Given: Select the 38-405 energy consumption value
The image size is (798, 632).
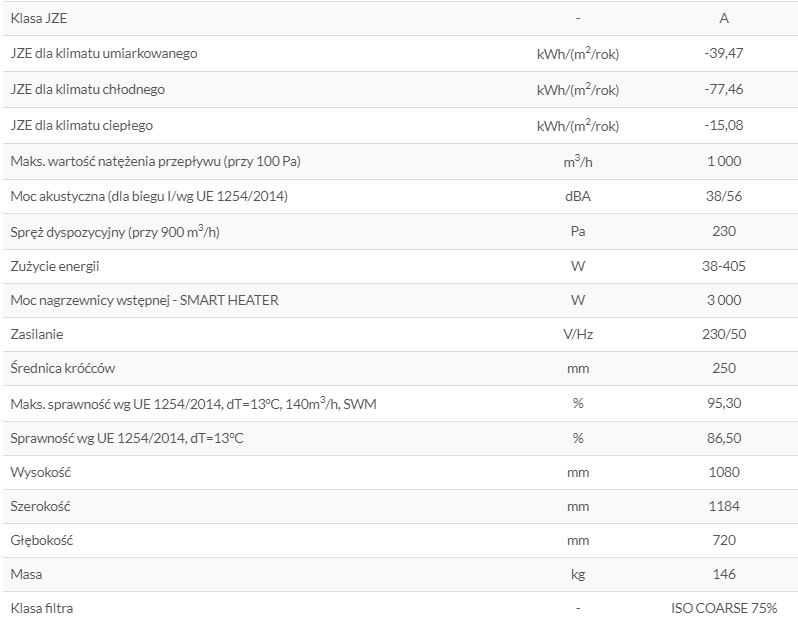Looking at the screenshot, I should click(x=724, y=266).
